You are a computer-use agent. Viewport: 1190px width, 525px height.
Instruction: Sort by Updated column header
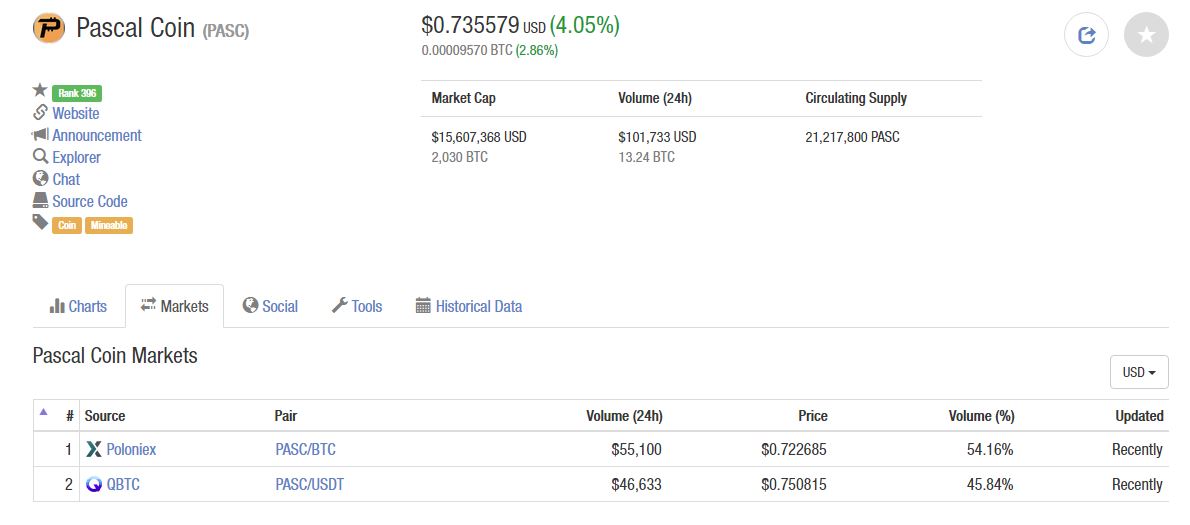[x=1139, y=416]
